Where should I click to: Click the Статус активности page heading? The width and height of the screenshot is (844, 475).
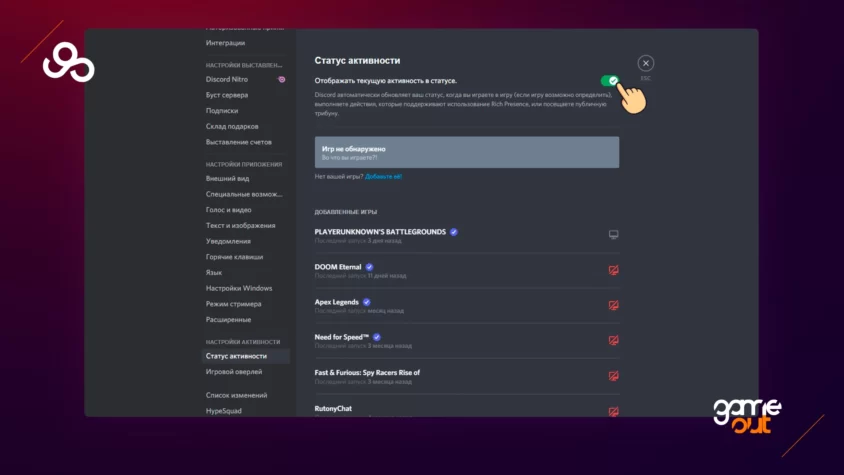(357, 60)
